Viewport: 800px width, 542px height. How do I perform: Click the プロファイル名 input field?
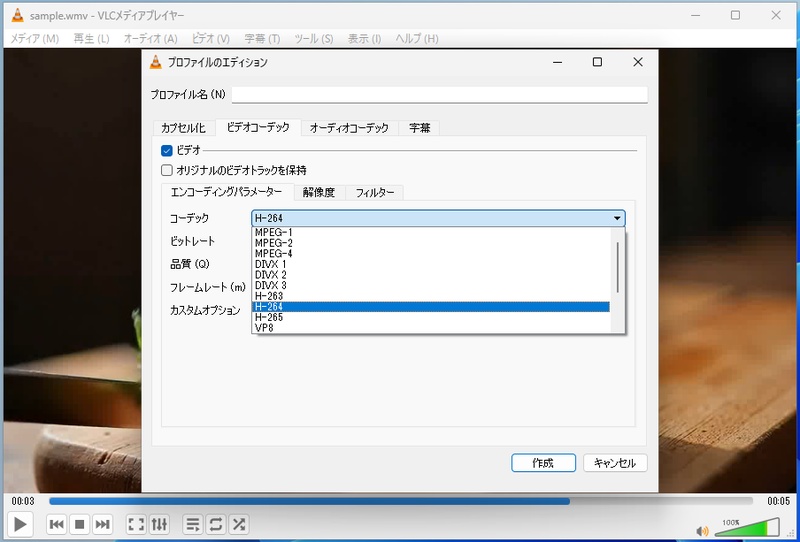440,95
